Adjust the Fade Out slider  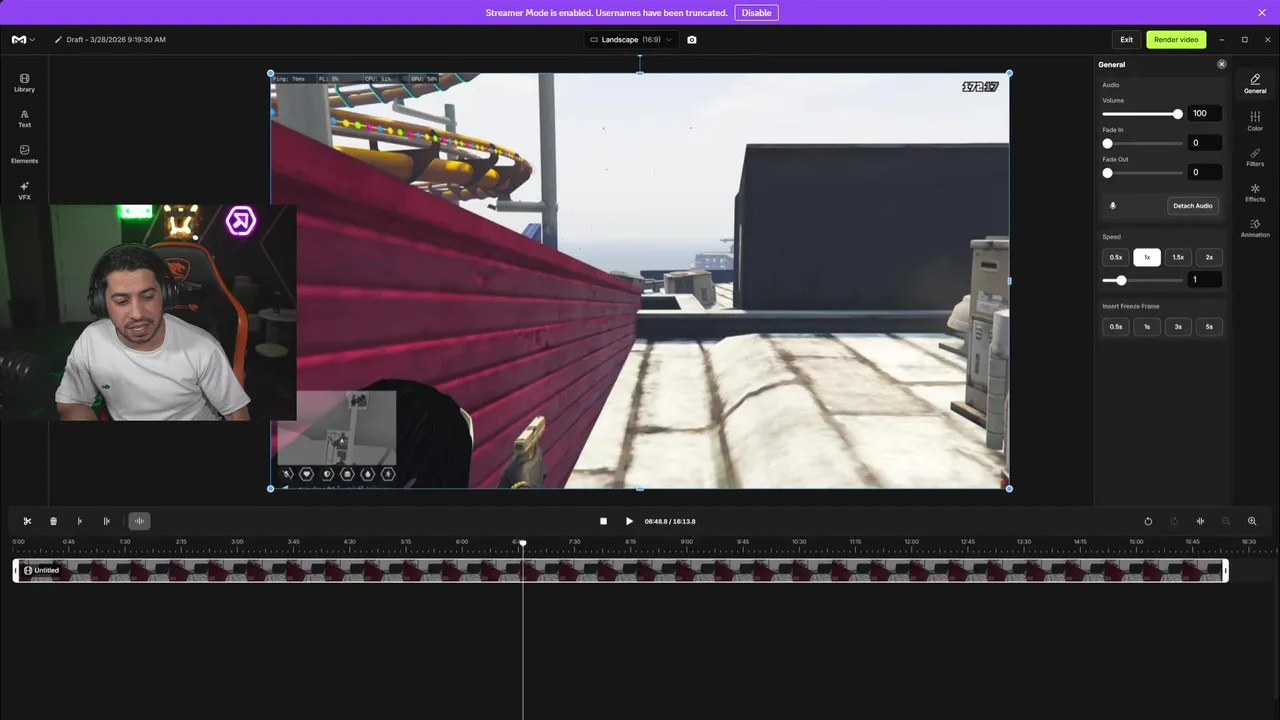click(1143, 173)
